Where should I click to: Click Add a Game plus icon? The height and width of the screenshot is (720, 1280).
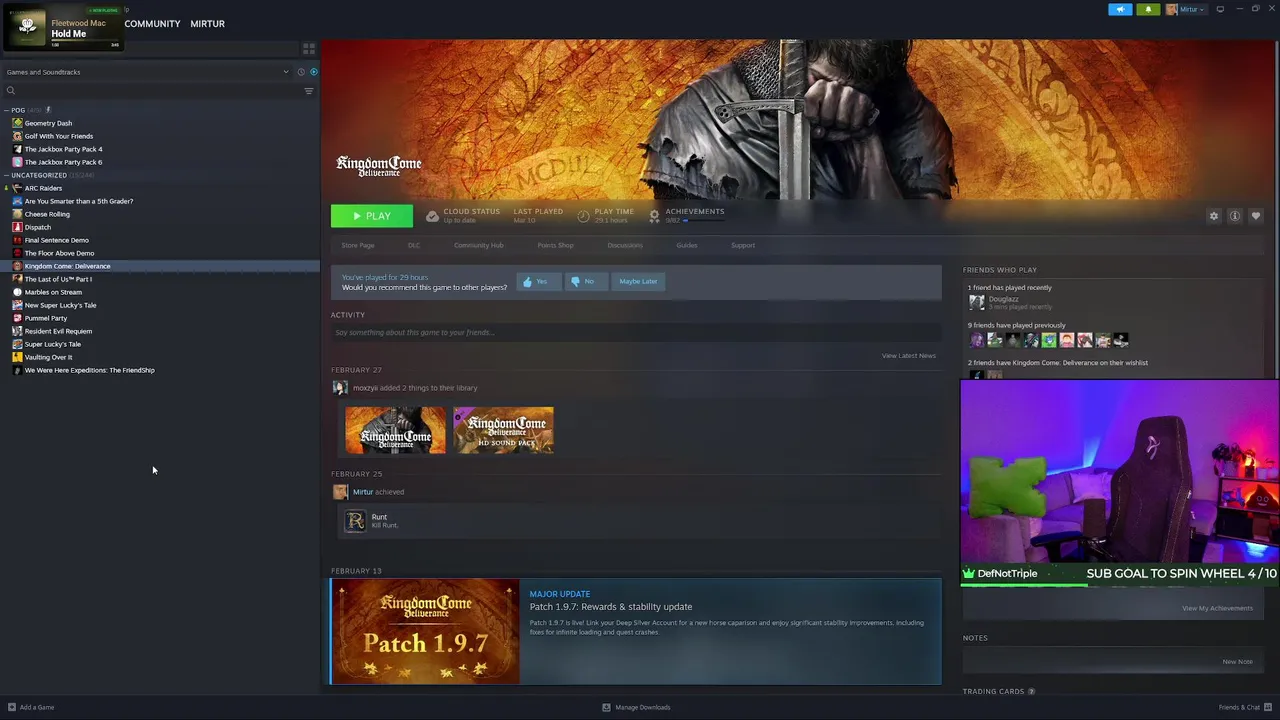click(12, 707)
